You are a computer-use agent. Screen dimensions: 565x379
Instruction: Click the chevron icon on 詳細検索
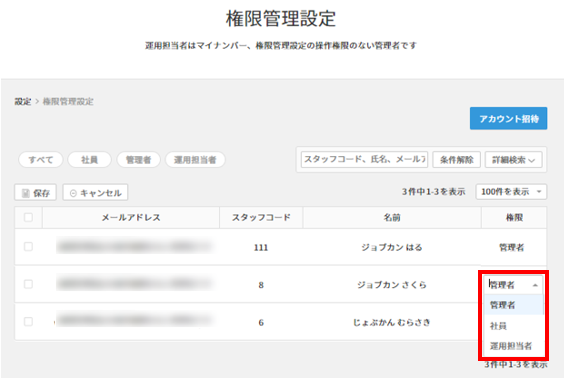tap(532, 160)
